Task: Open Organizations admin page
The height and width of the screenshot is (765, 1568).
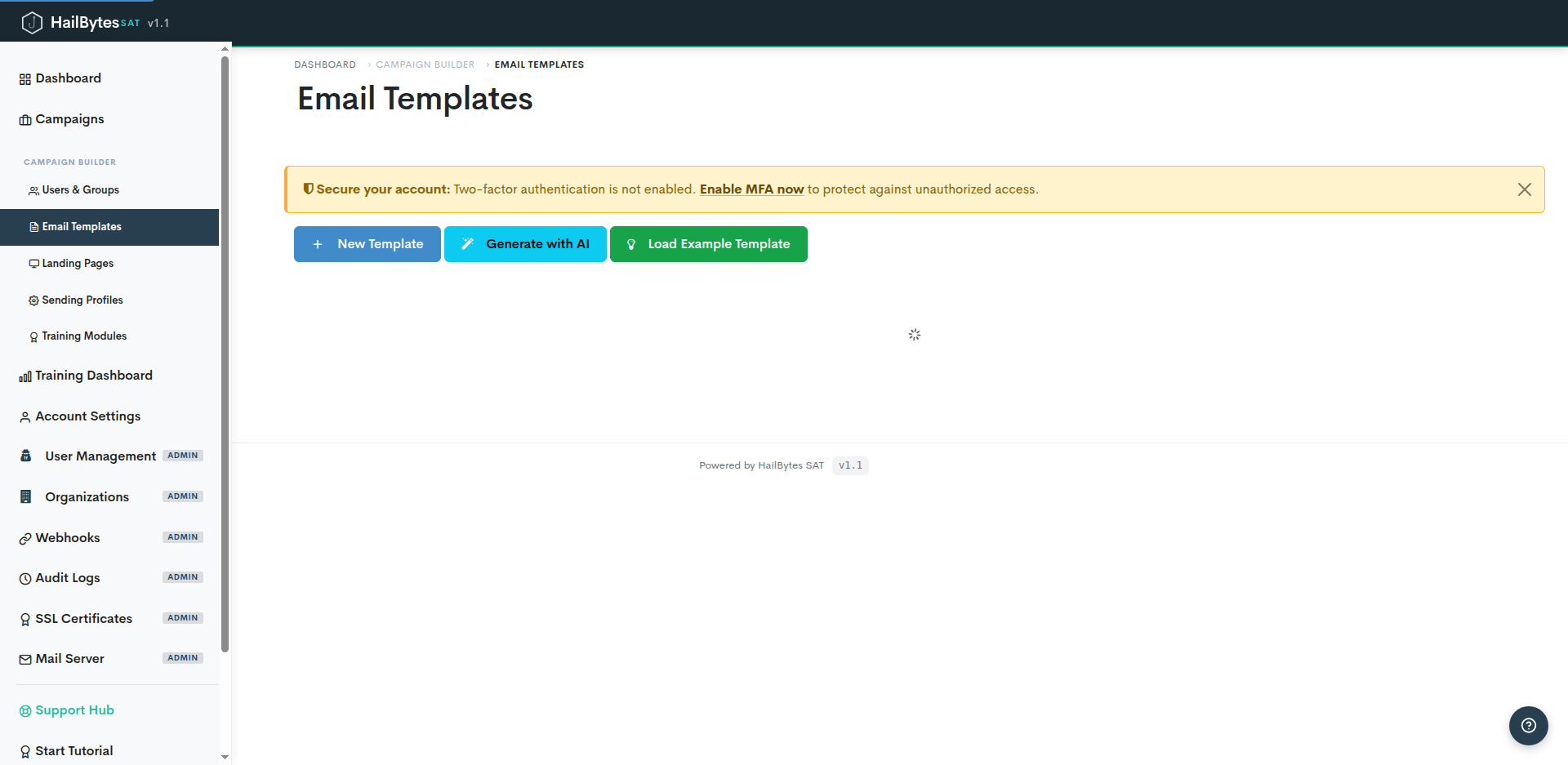Action: (x=109, y=497)
